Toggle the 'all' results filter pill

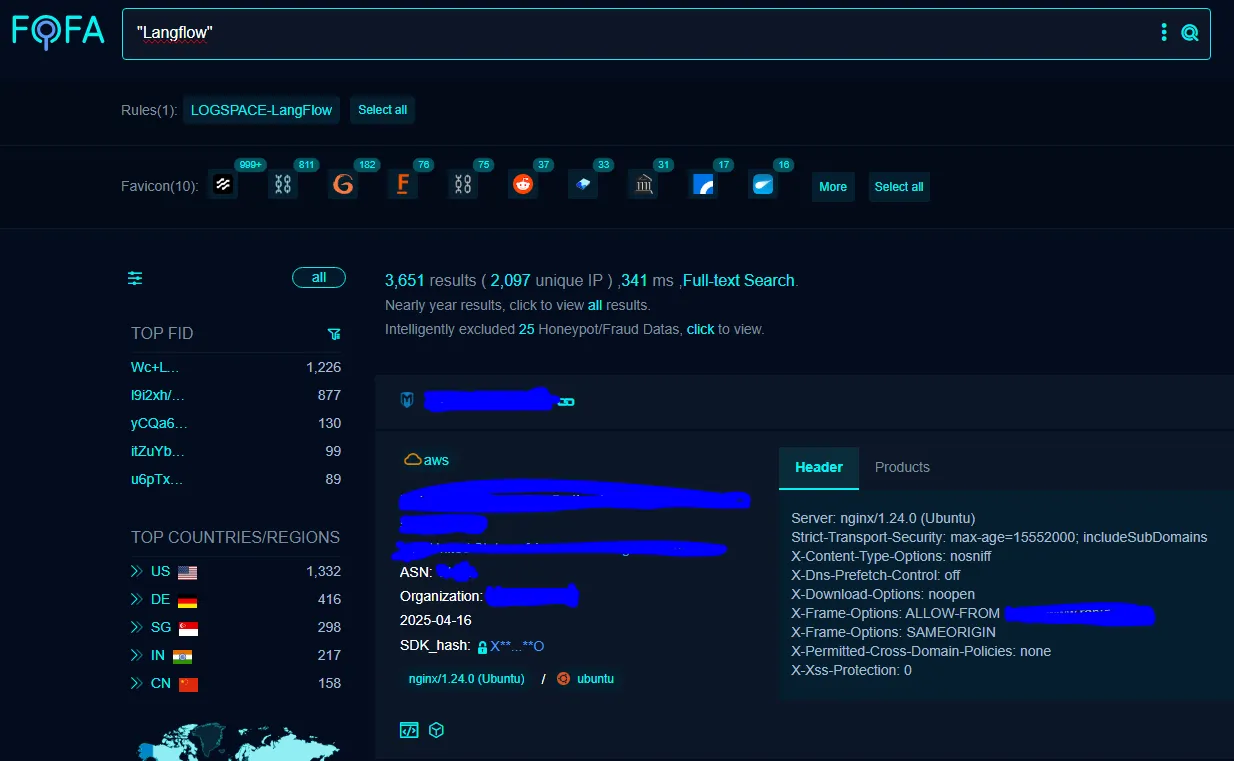point(318,277)
